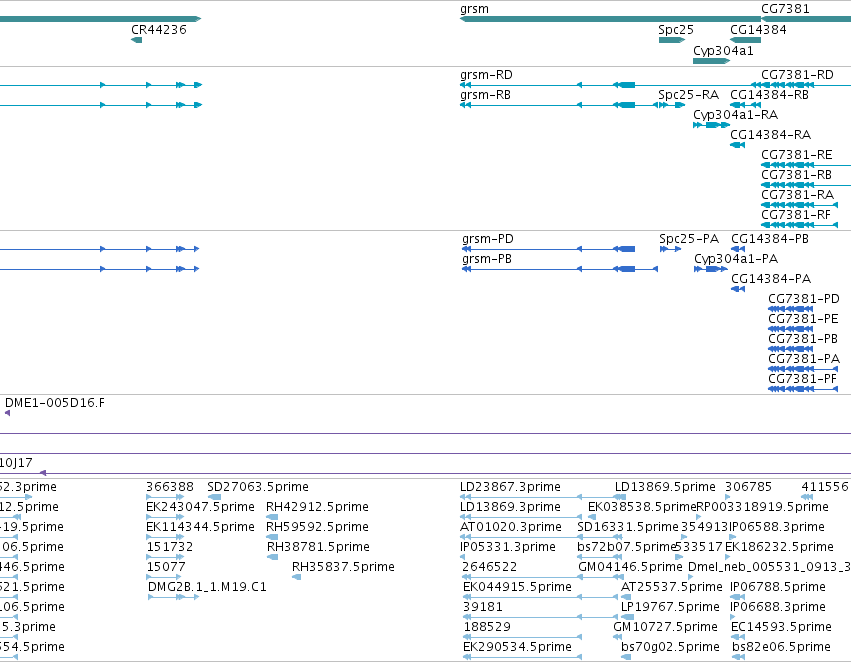The height and width of the screenshot is (662, 851).
Task: Open the RH42912.5prime EST label
Action: pos(317,507)
